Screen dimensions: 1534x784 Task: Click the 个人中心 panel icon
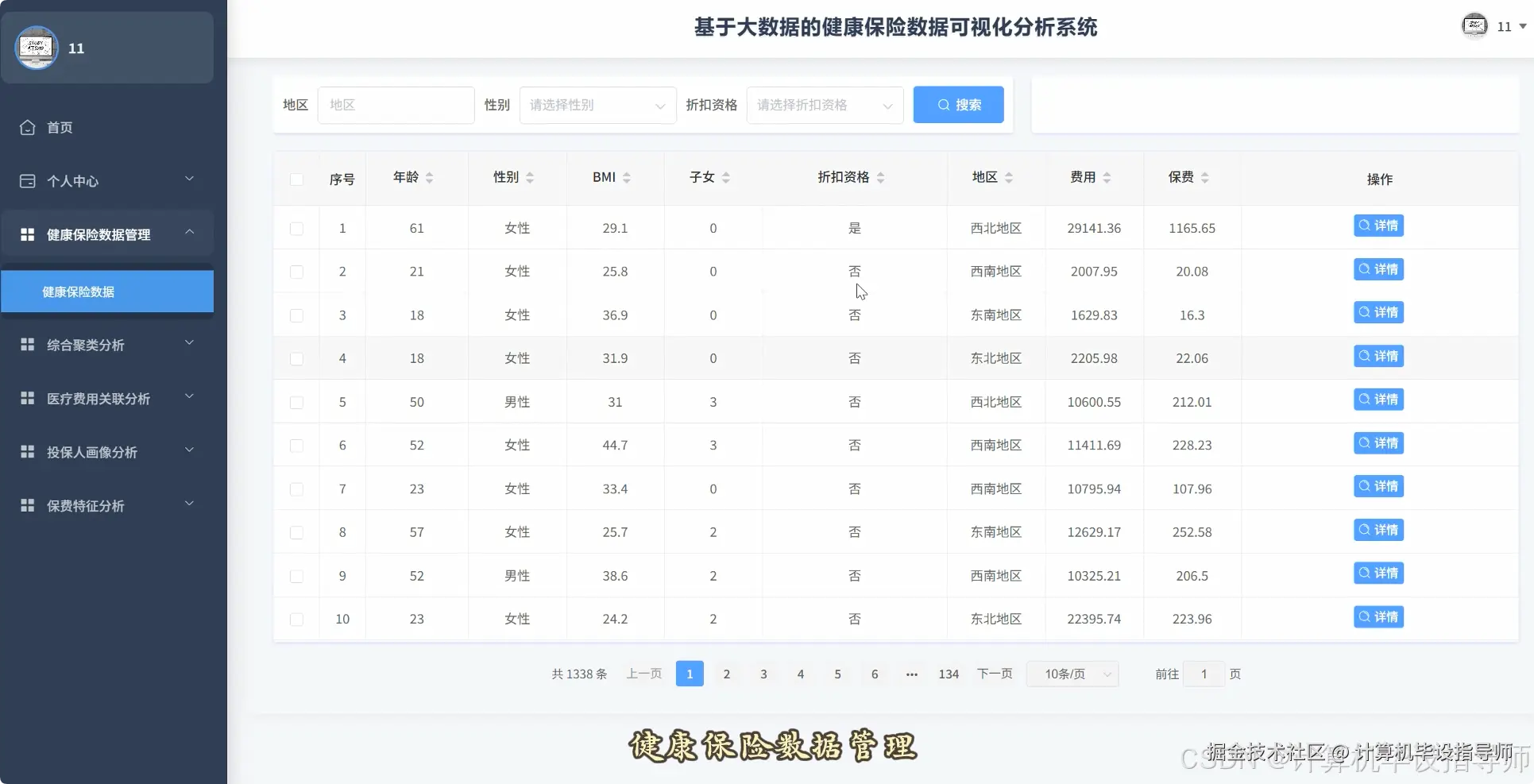coord(27,180)
